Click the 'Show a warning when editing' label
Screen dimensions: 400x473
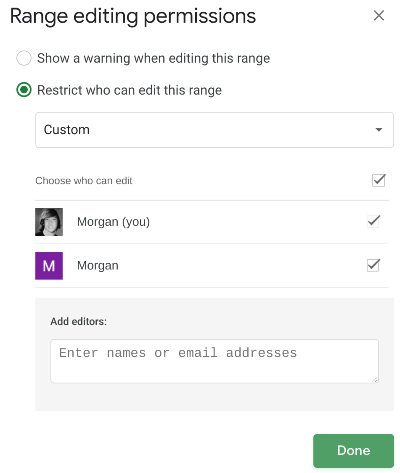[x=153, y=58]
